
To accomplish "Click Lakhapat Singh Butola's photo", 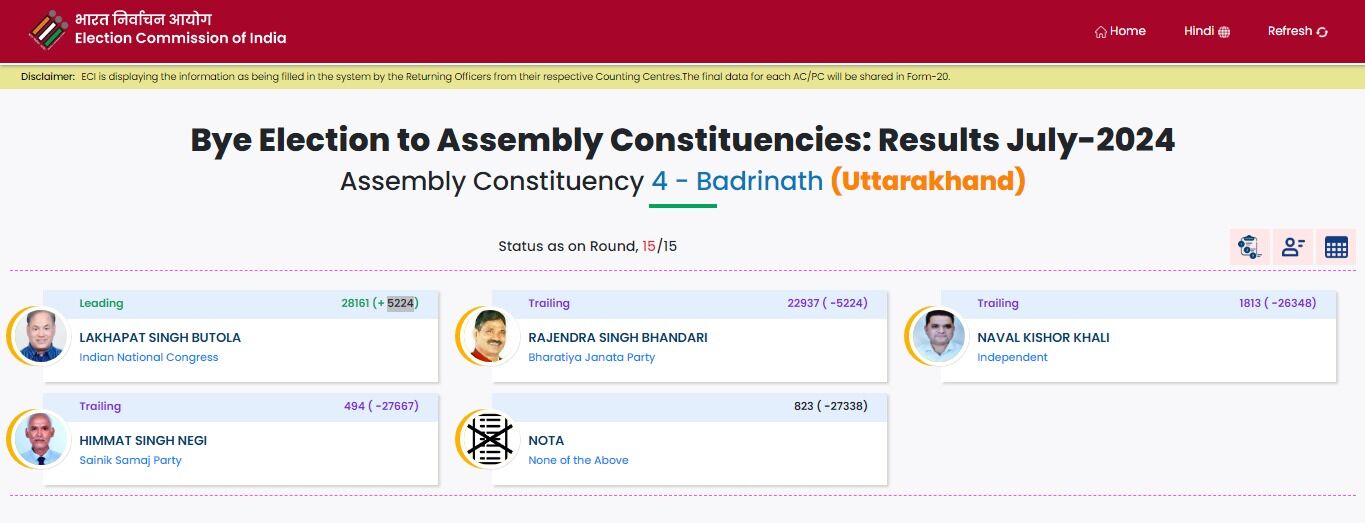I will (42, 336).
